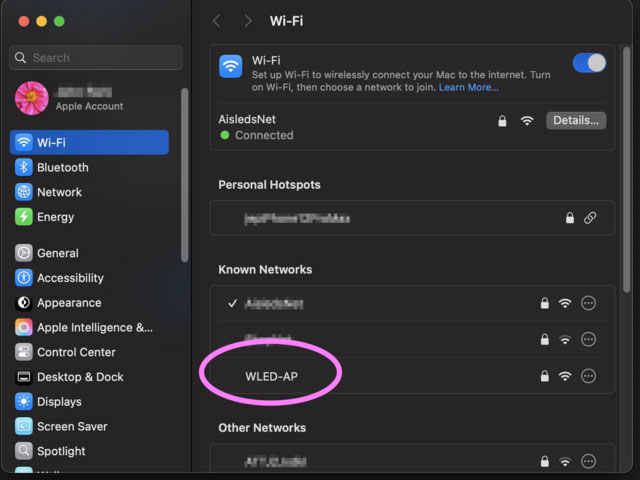640x480 pixels.
Task: Open more options for WLED-AP
Action: (588, 376)
